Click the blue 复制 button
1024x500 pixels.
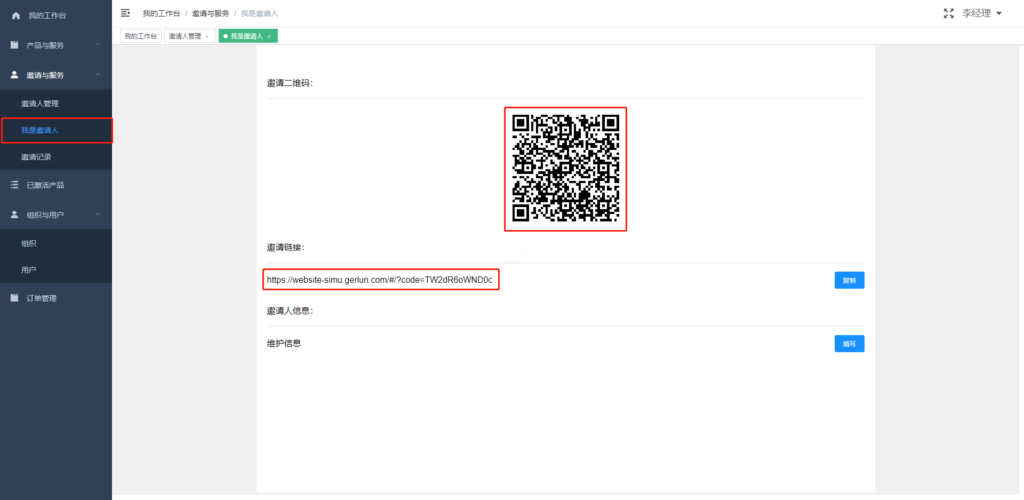click(849, 281)
